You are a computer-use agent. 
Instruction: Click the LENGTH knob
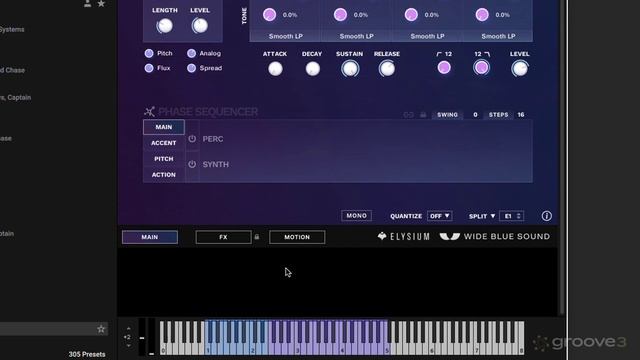164,26
